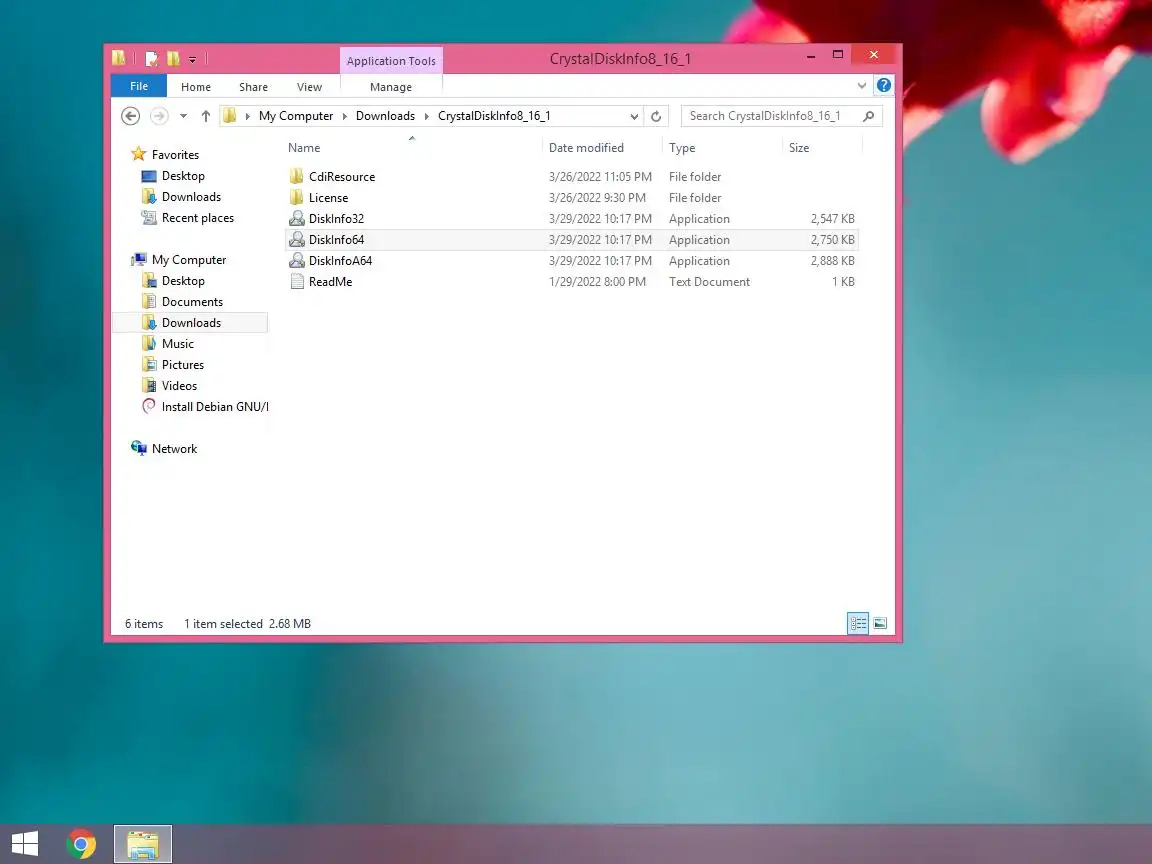Viewport: 1152px width, 864px height.
Task: Open Downloads under Favorites
Action: coord(191,197)
